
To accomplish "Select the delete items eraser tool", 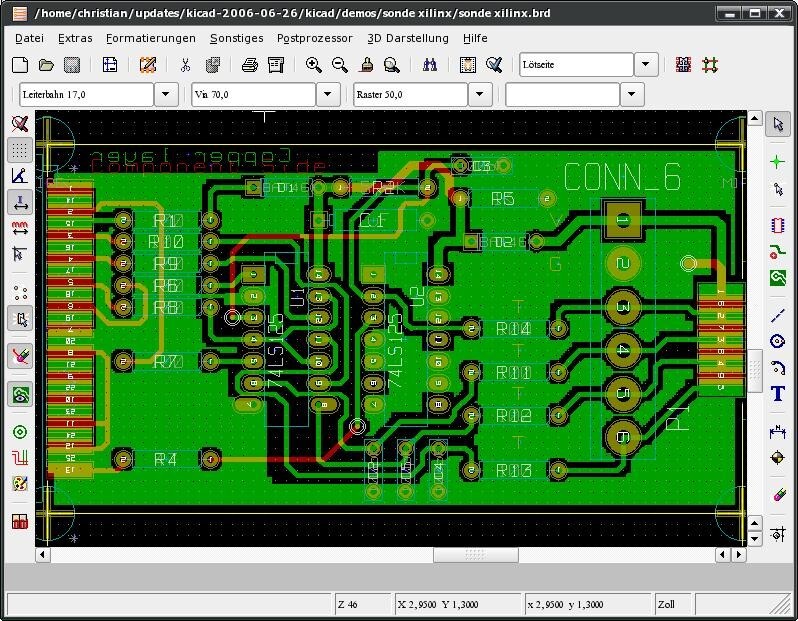I will click(778, 495).
